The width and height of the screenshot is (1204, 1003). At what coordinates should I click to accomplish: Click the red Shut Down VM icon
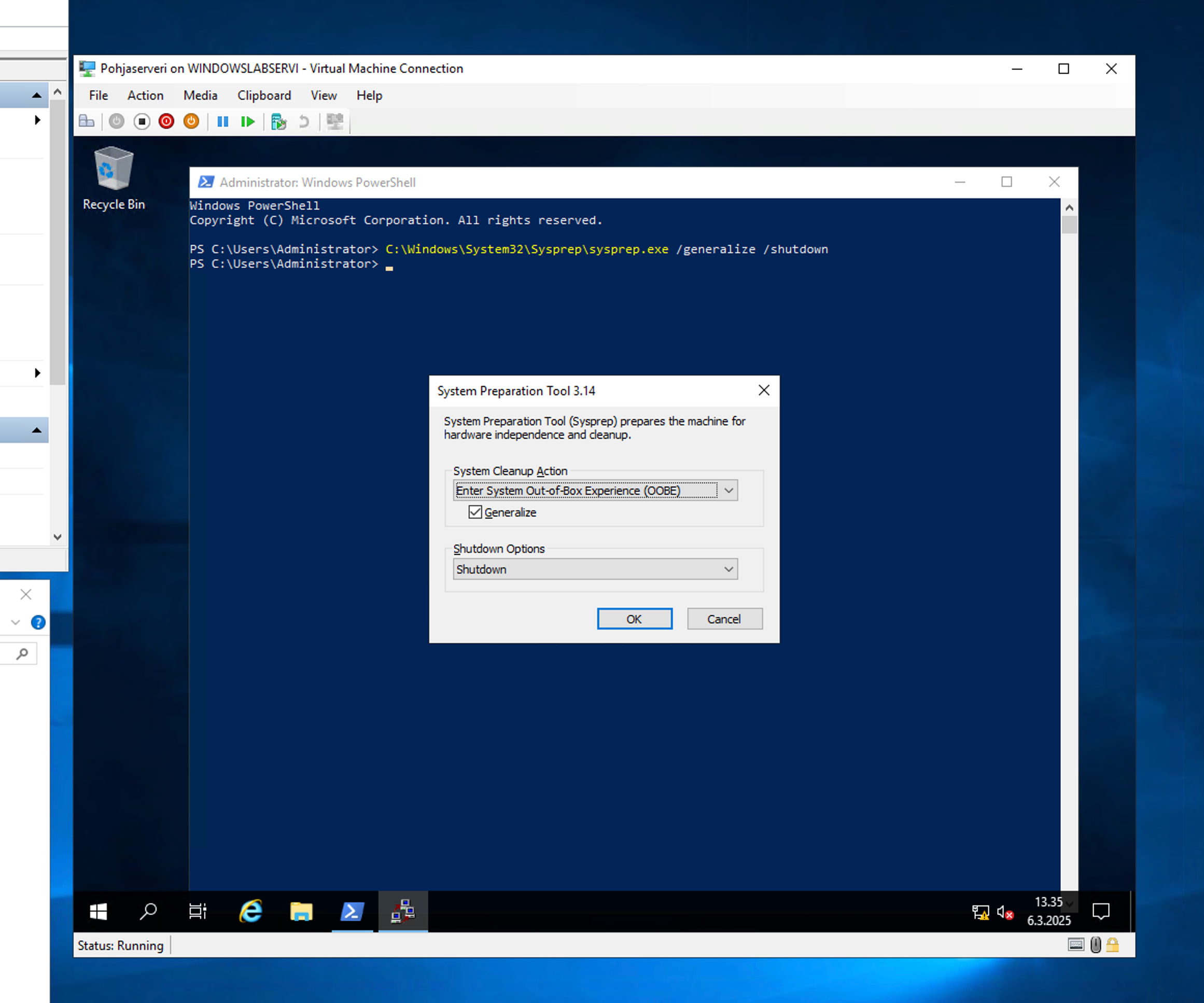point(166,121)
